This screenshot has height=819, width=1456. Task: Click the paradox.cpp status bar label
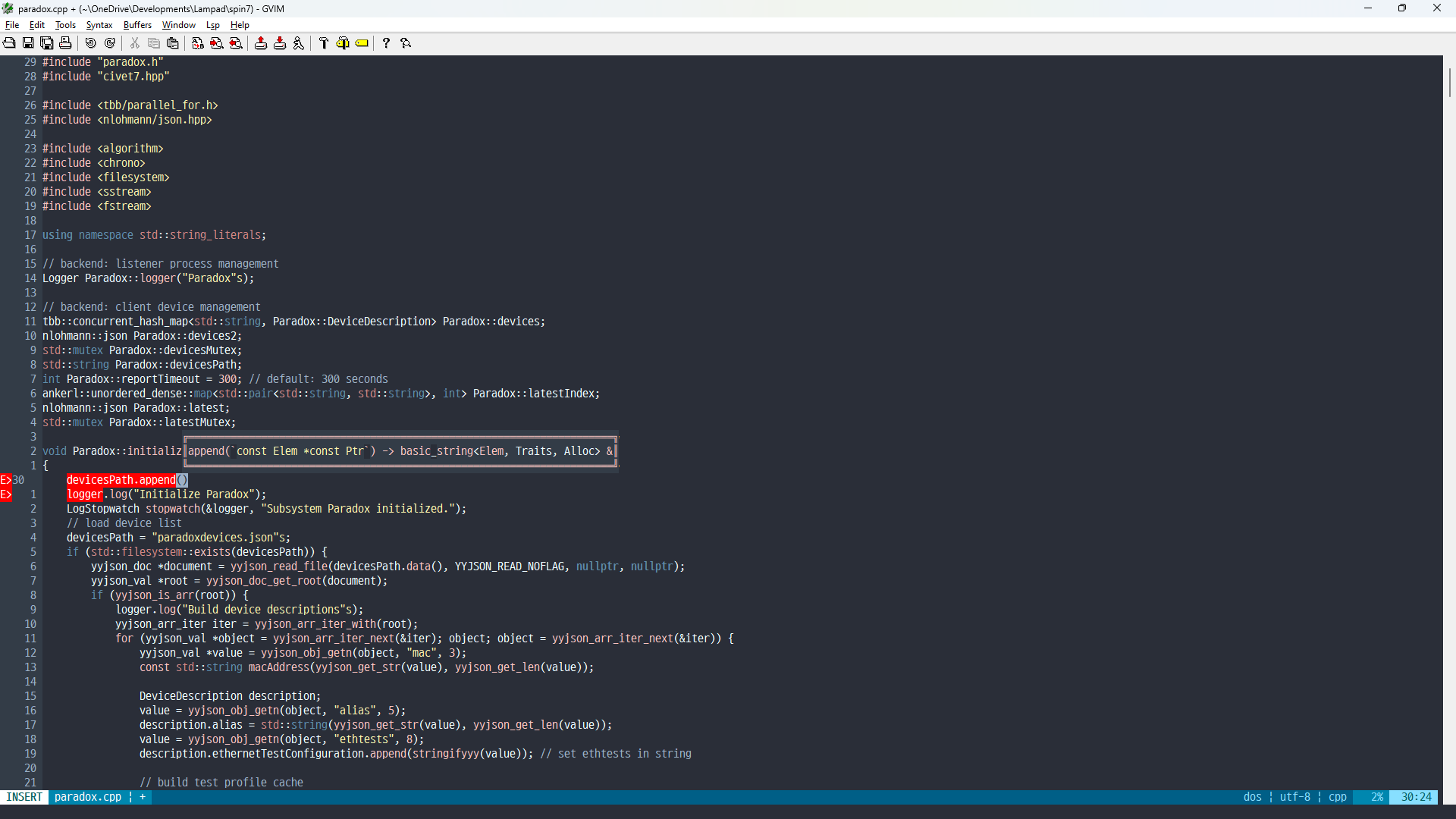coord(88,797)
